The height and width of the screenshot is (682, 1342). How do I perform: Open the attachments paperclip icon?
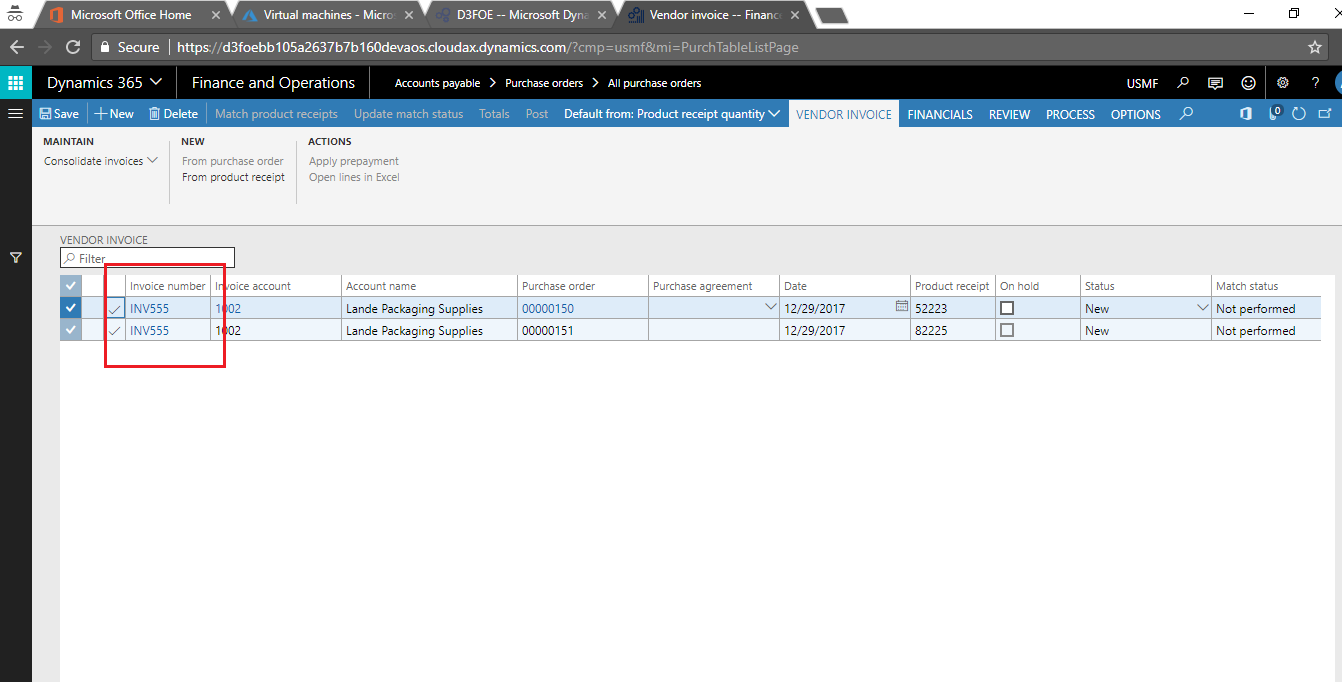1274,114
